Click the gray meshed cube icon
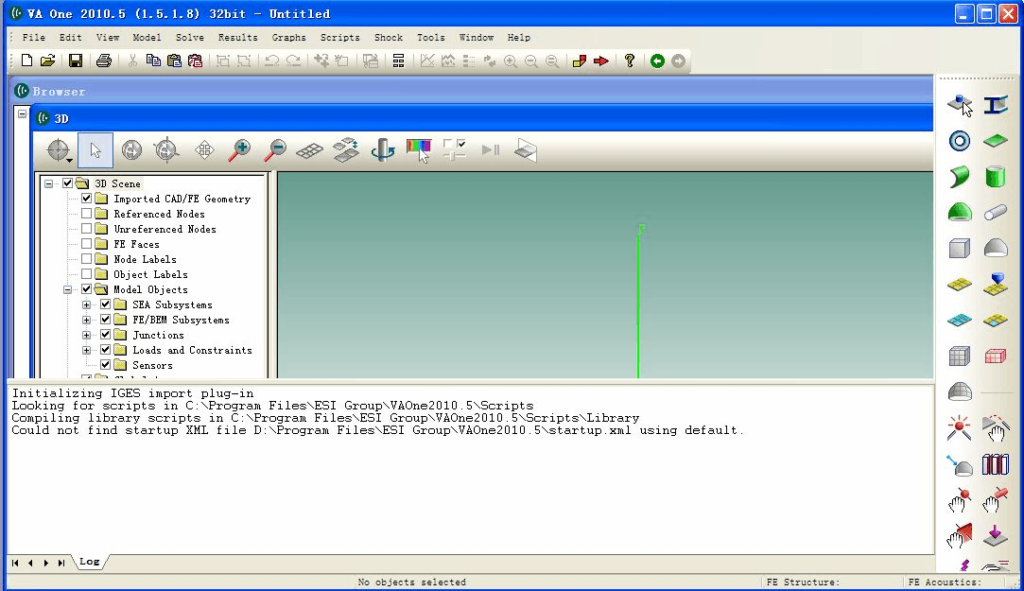Viewport: 1024px width, 591px height. click(x=959, y=356)
